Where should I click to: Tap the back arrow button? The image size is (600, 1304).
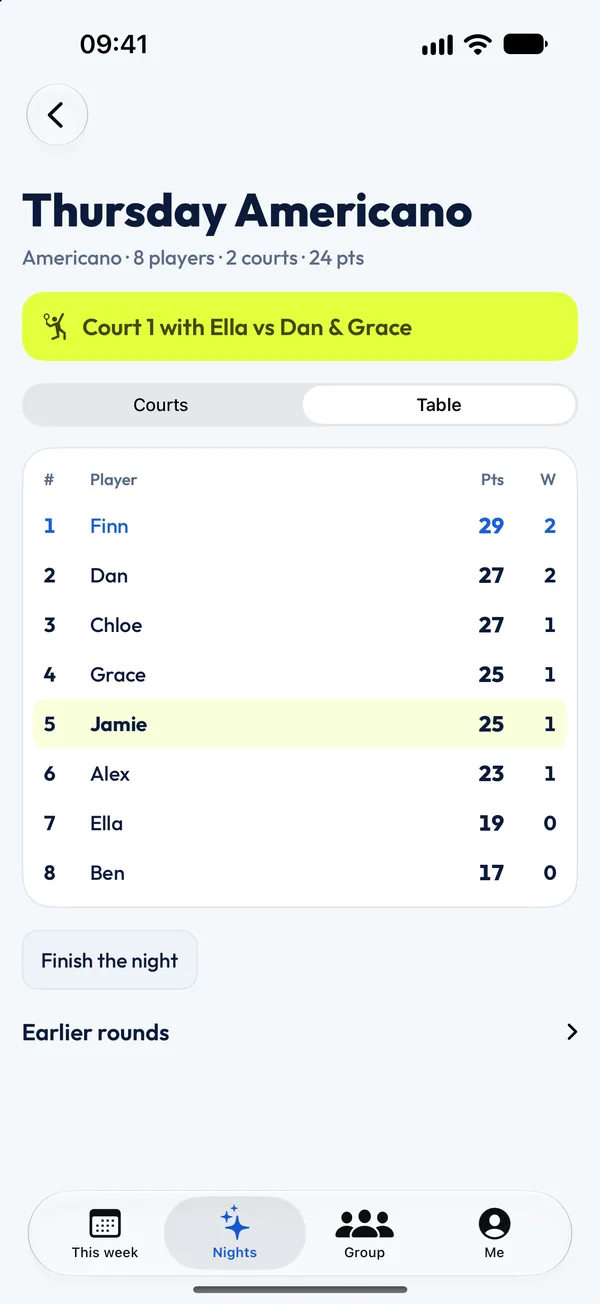pos(57,115)
